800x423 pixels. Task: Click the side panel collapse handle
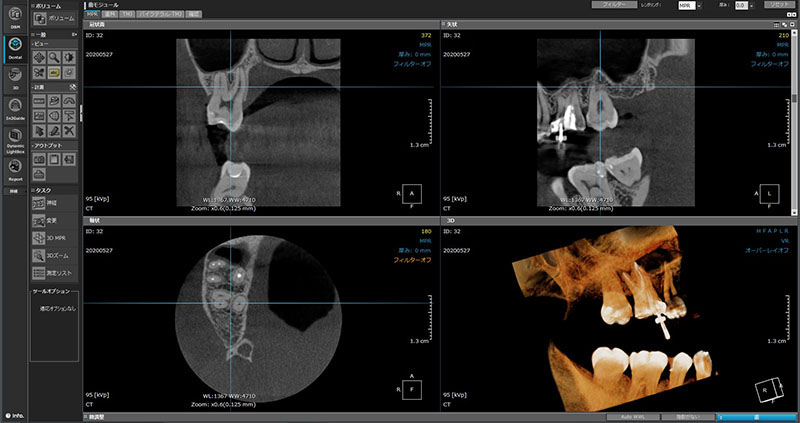pyautogui.click(x=81, y=111)
